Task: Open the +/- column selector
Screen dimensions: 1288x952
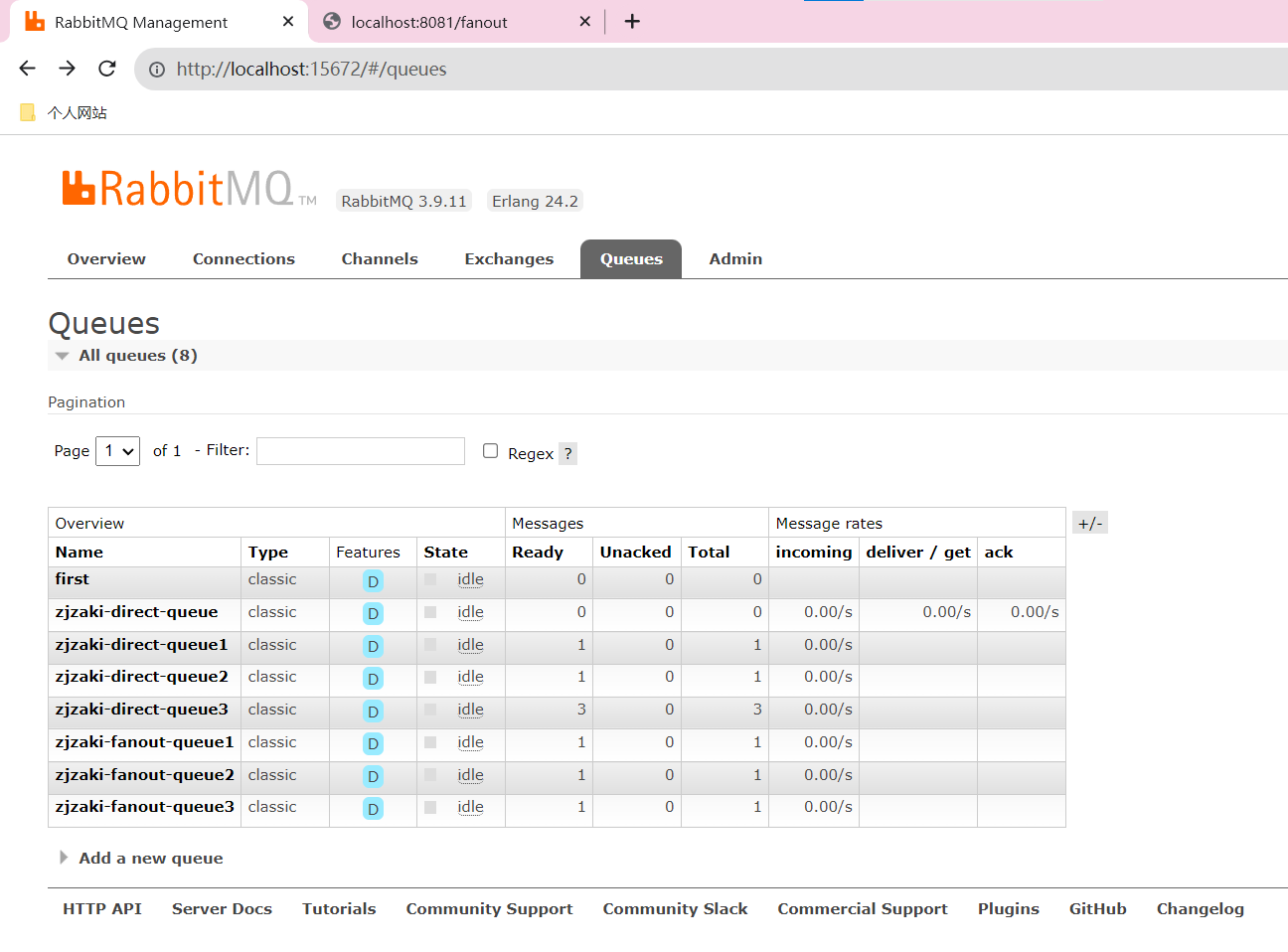Action: 1090,523
